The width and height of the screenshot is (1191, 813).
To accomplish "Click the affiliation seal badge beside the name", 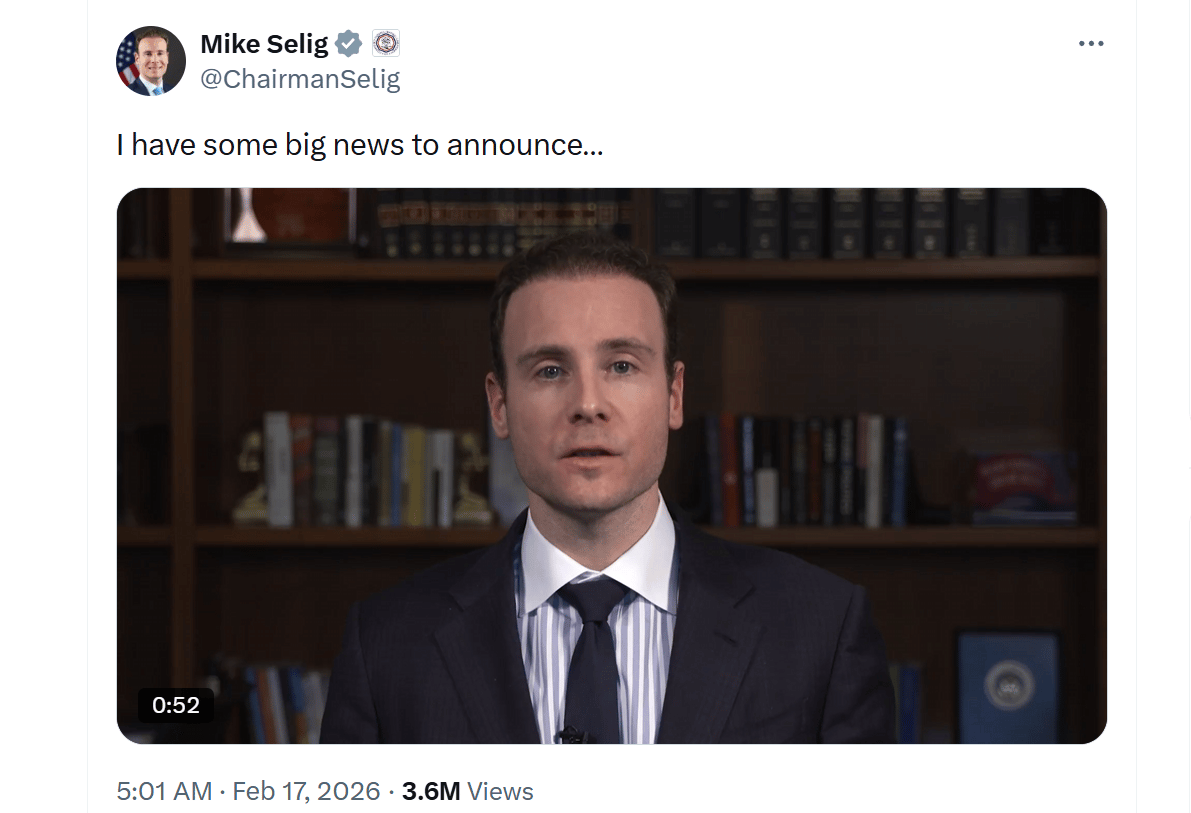I will pyautogui.click(x=386, y=43).
